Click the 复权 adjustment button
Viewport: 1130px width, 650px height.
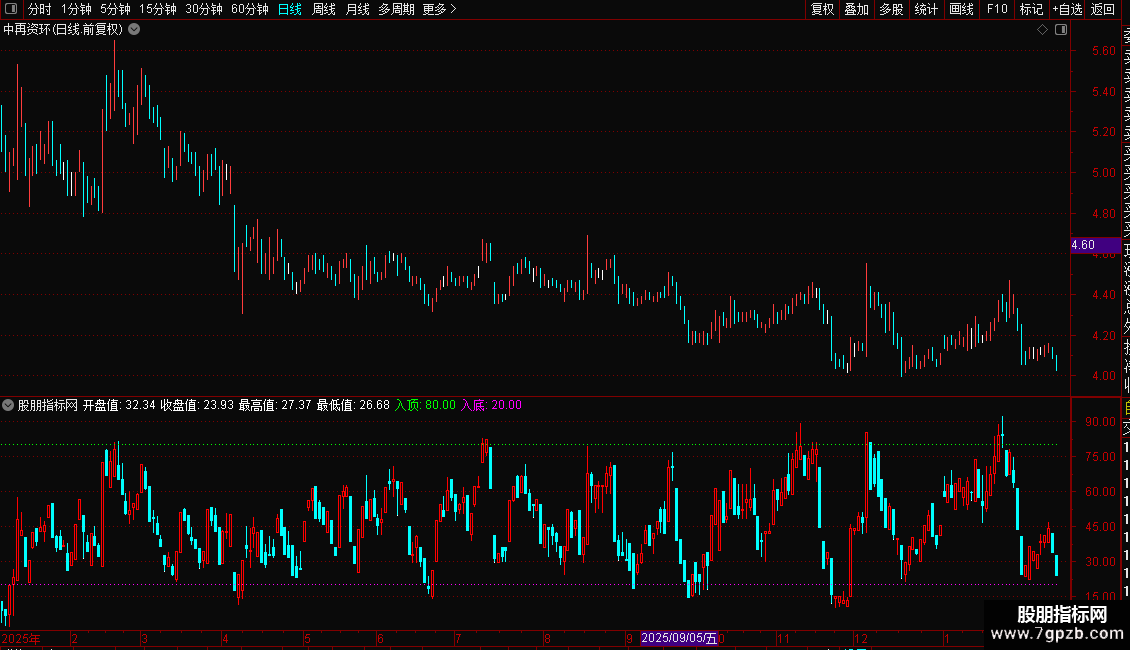[x=822, y=9]
